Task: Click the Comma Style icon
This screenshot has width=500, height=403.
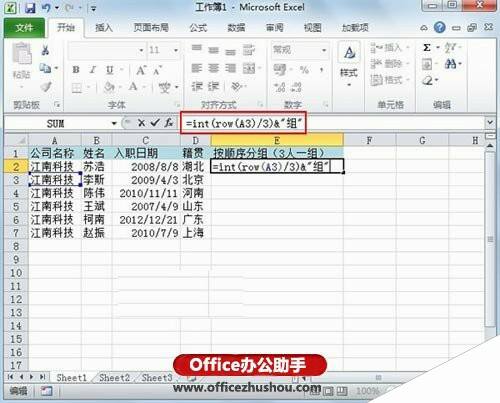Action: tap(321, 70)
